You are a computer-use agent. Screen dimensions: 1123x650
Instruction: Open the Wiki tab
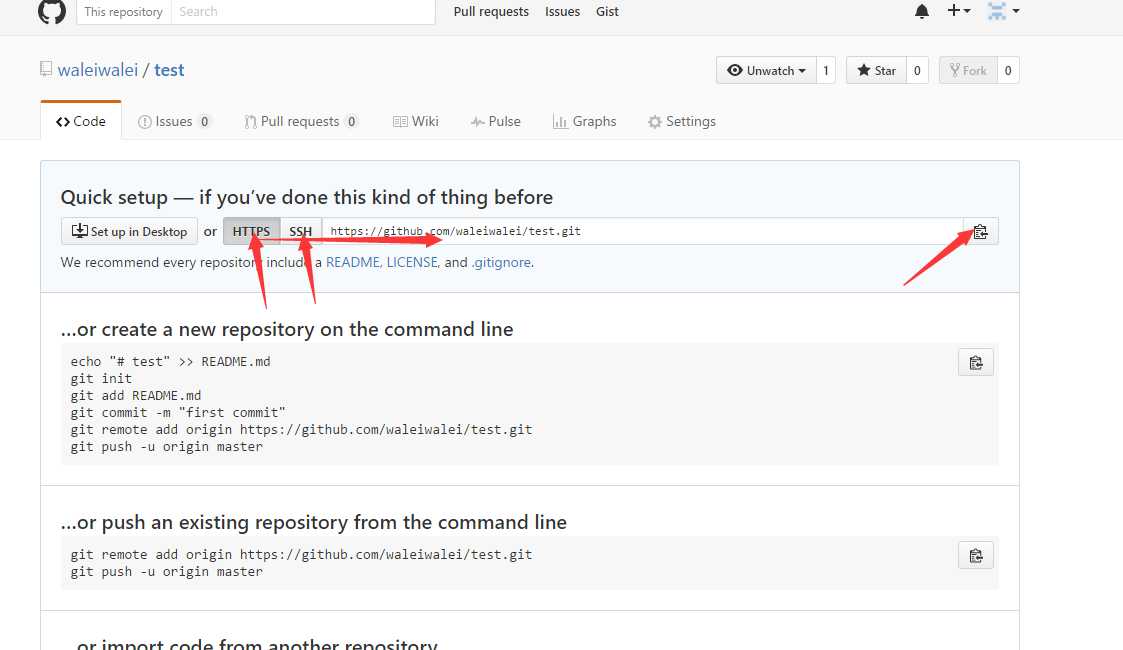pyautogui.click(x=416, y=121)
